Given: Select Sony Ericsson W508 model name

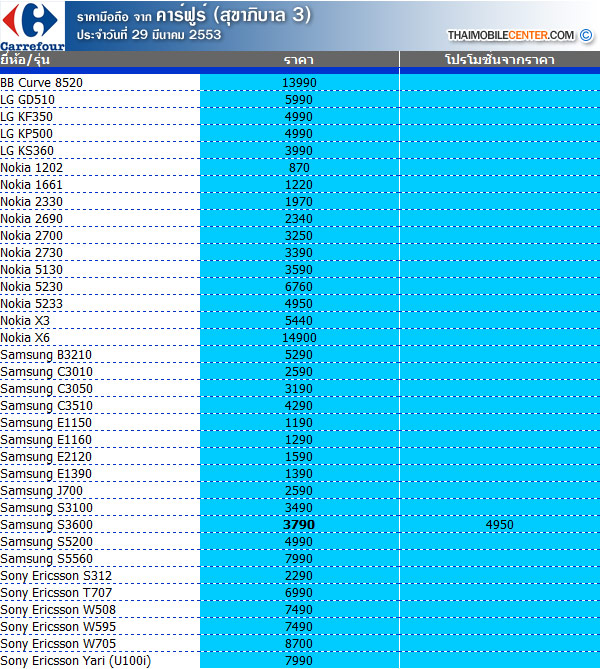Looking at the screenshot, I should pyautogui.click(x=58, y=610).
